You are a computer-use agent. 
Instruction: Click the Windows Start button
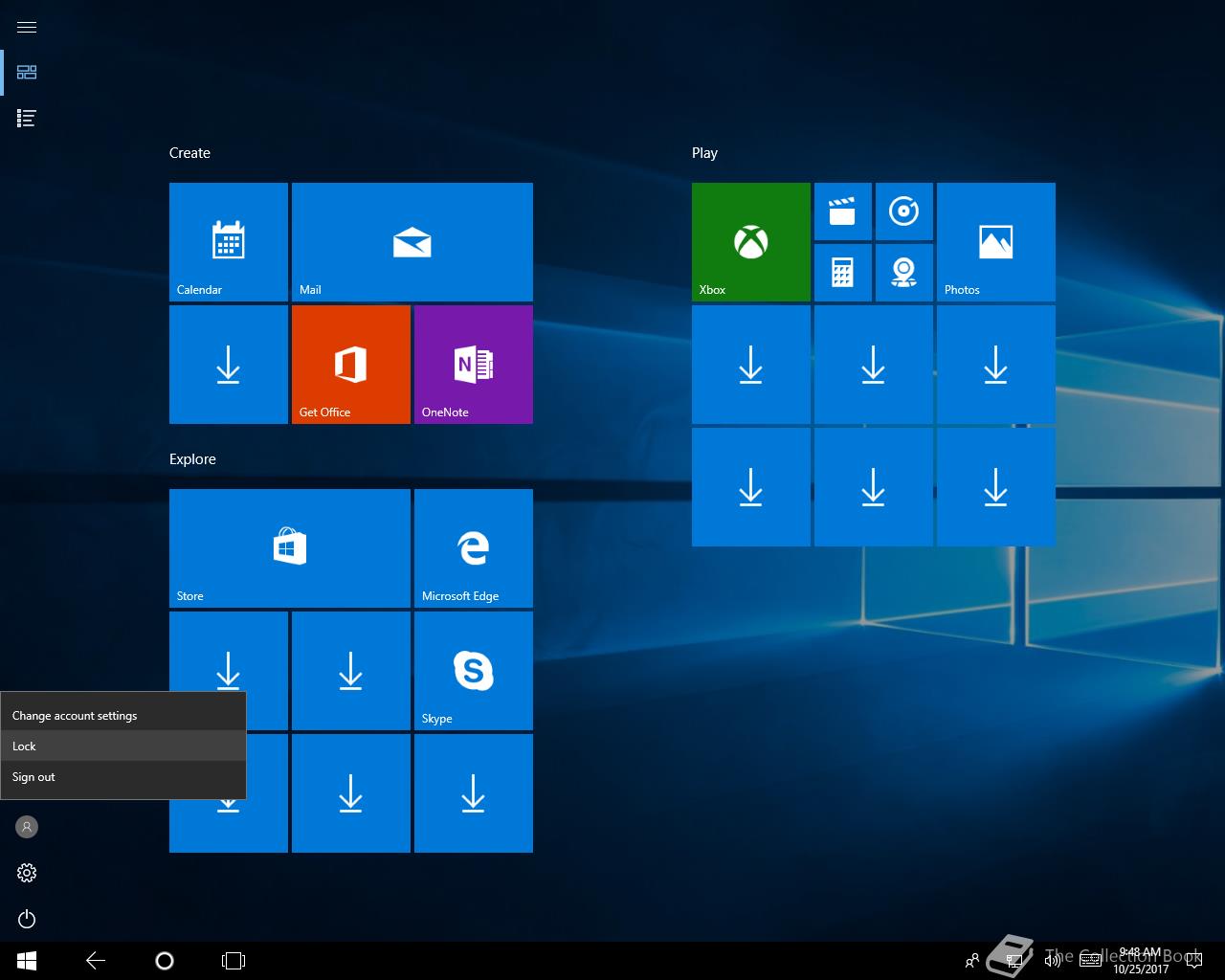tap(27, 961)
